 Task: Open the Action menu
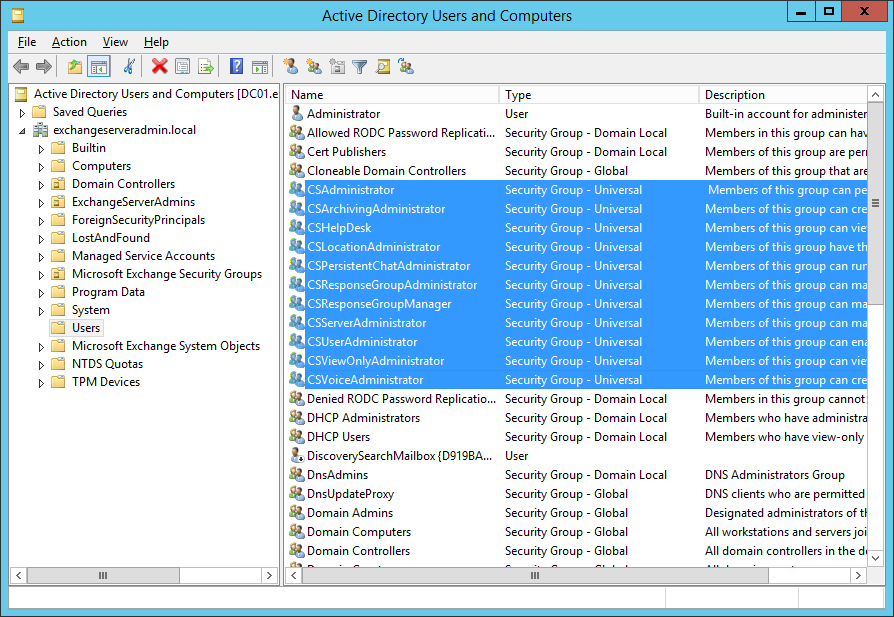point(69,42)
